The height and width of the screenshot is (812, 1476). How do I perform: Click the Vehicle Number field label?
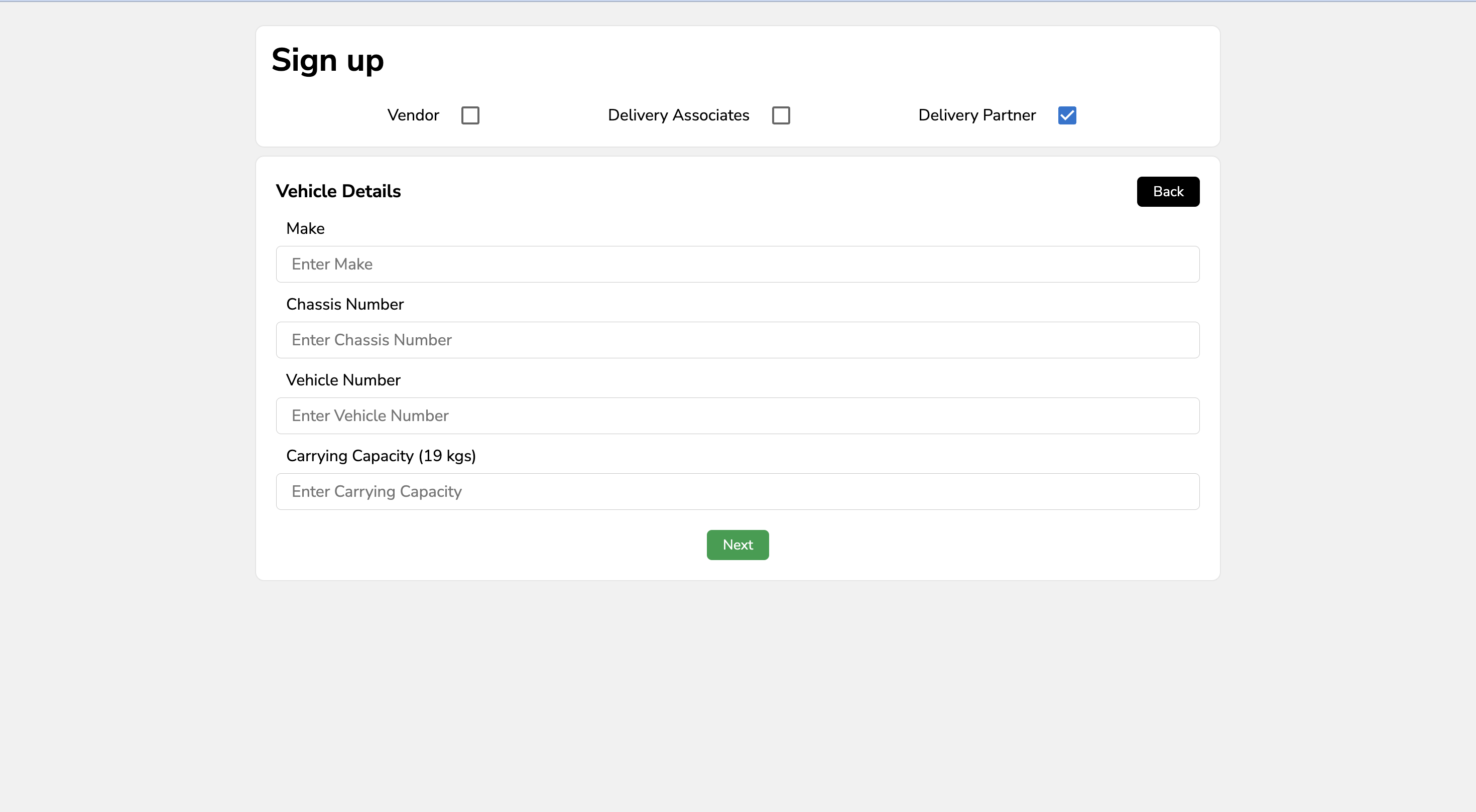click(x=342, y=380)
